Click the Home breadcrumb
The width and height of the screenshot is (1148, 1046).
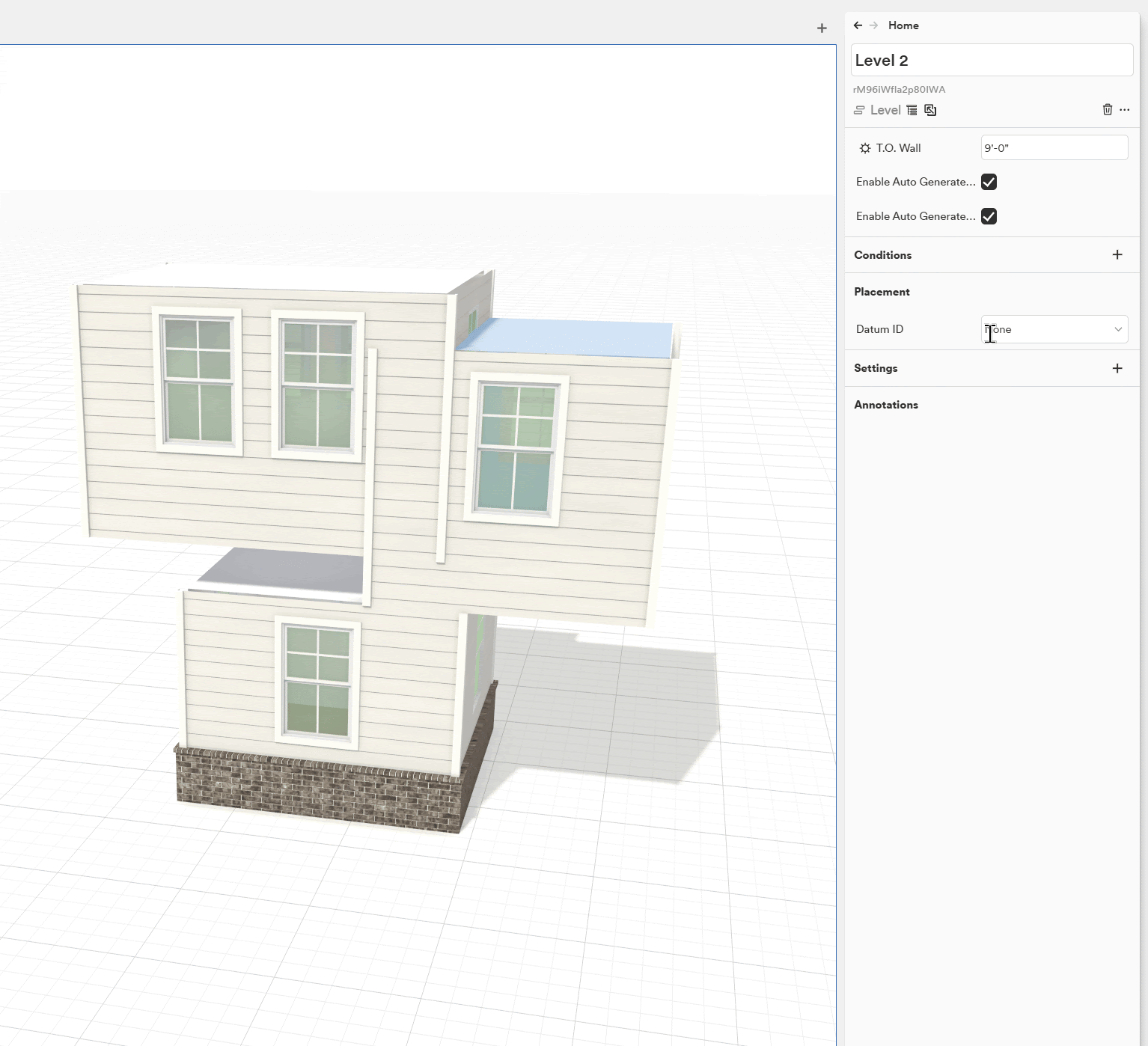click(x=903, y=25)
